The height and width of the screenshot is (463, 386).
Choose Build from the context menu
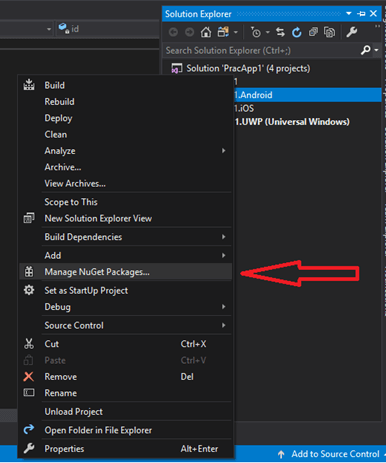[55, 85]
